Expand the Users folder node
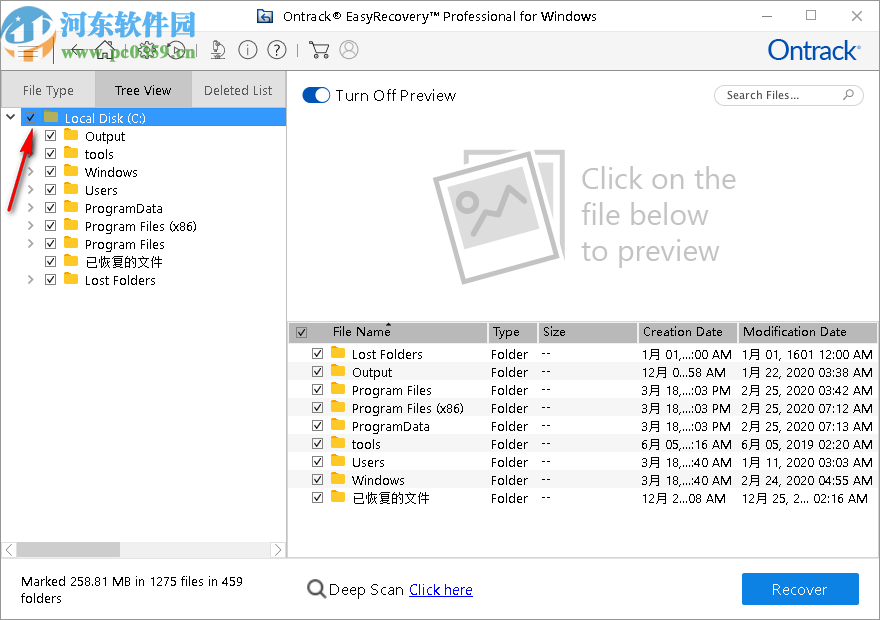 point(30,190)
